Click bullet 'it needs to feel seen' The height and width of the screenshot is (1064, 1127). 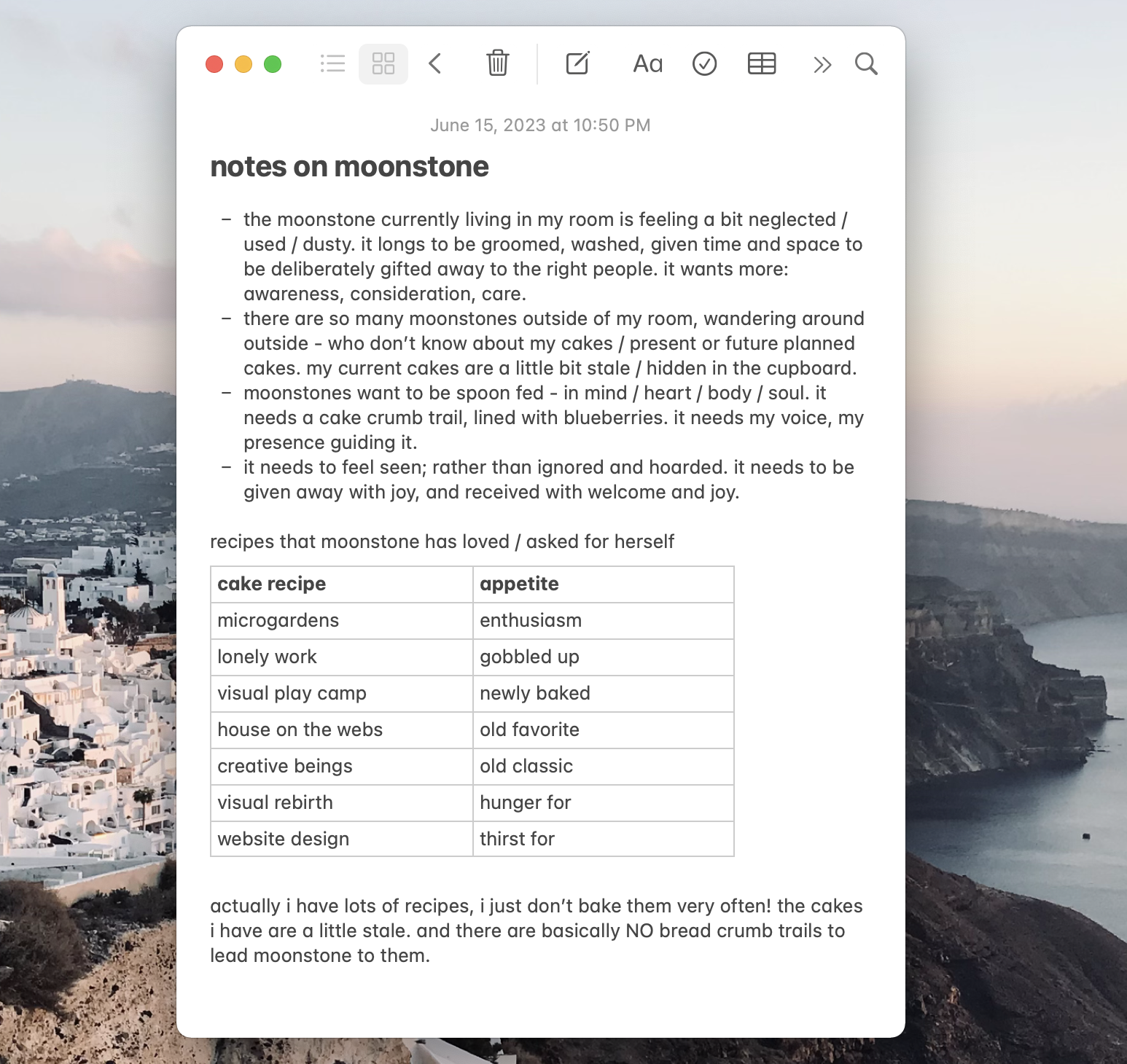tap(549, 480)
